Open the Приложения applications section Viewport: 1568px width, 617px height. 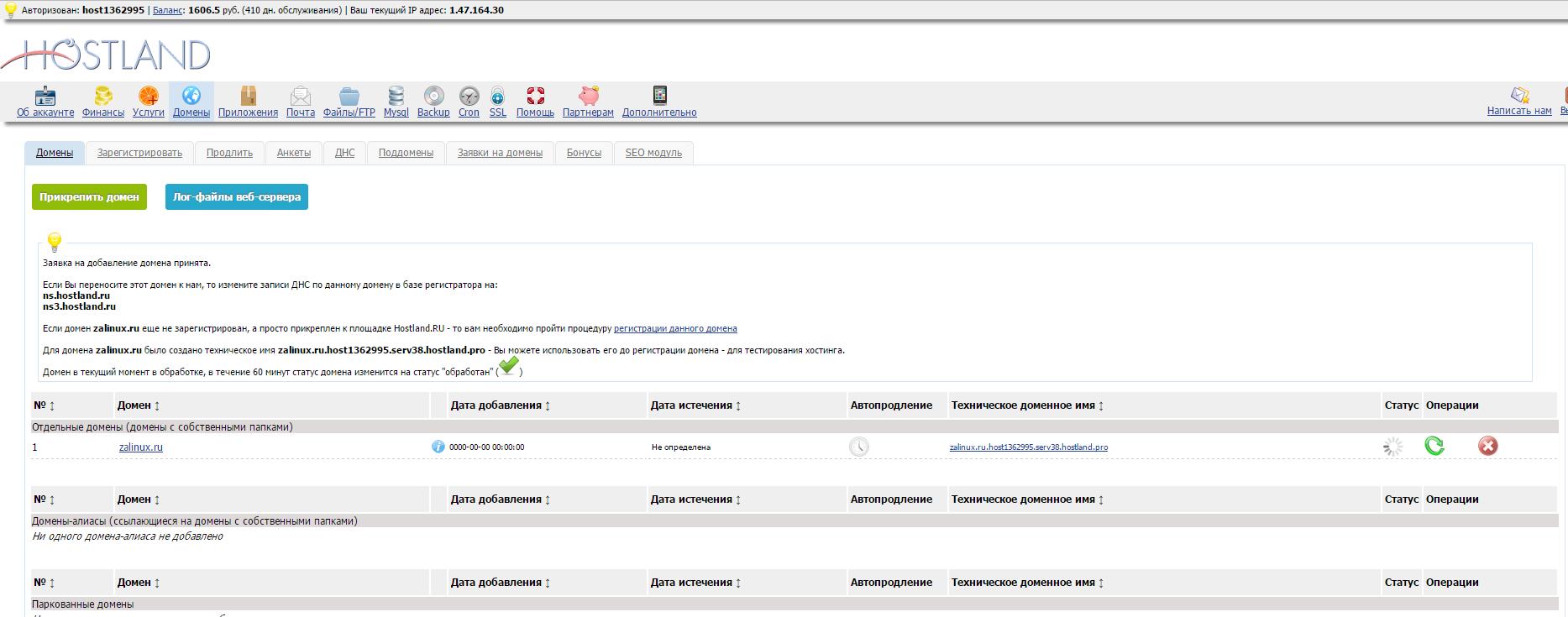pos(248,102)
